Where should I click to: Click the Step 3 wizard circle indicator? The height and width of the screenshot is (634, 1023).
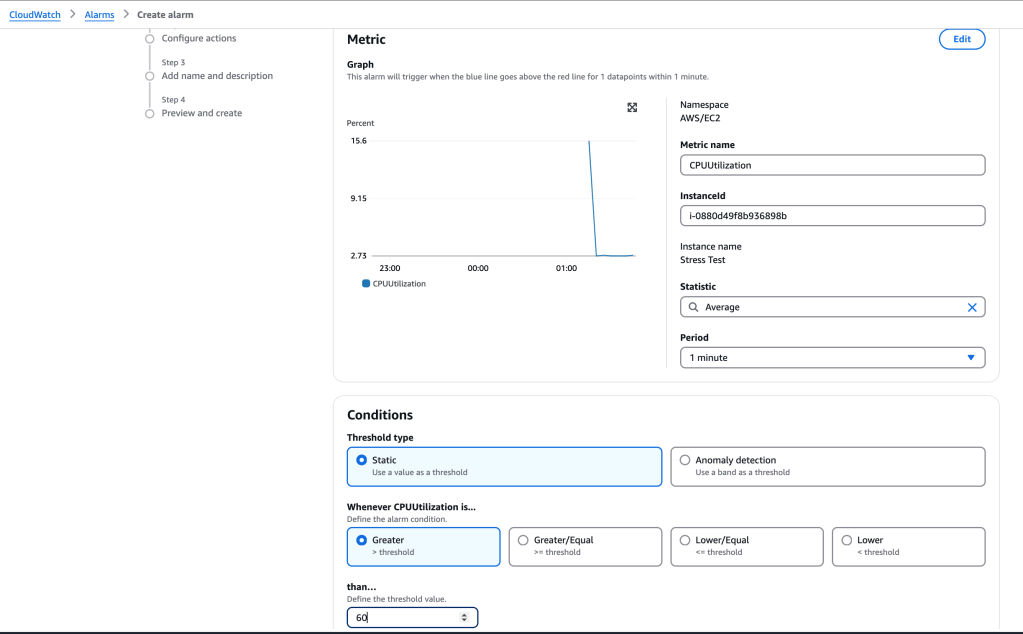tap(150, 76)
